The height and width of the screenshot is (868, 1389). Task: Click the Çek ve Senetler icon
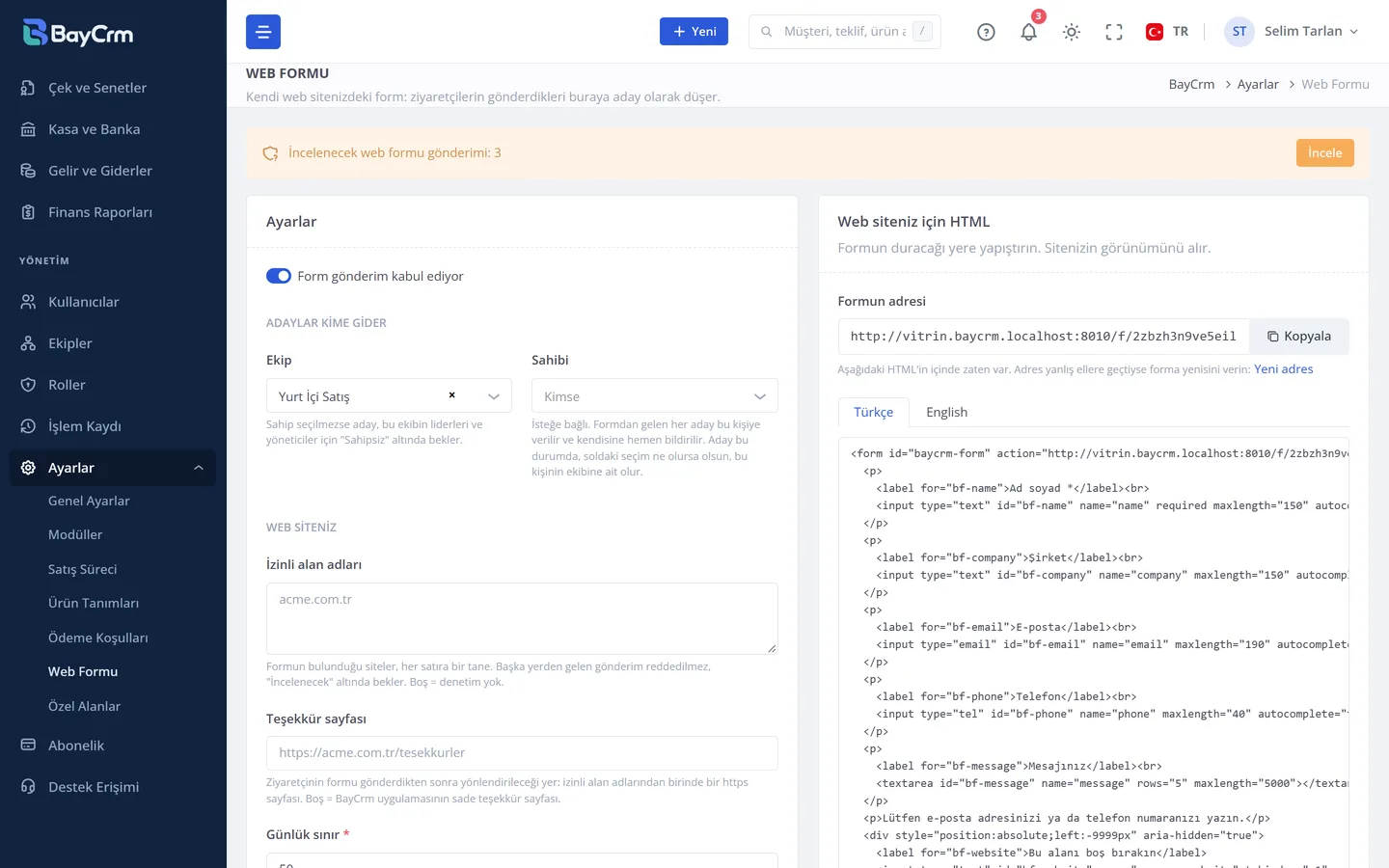coord(28,88)
